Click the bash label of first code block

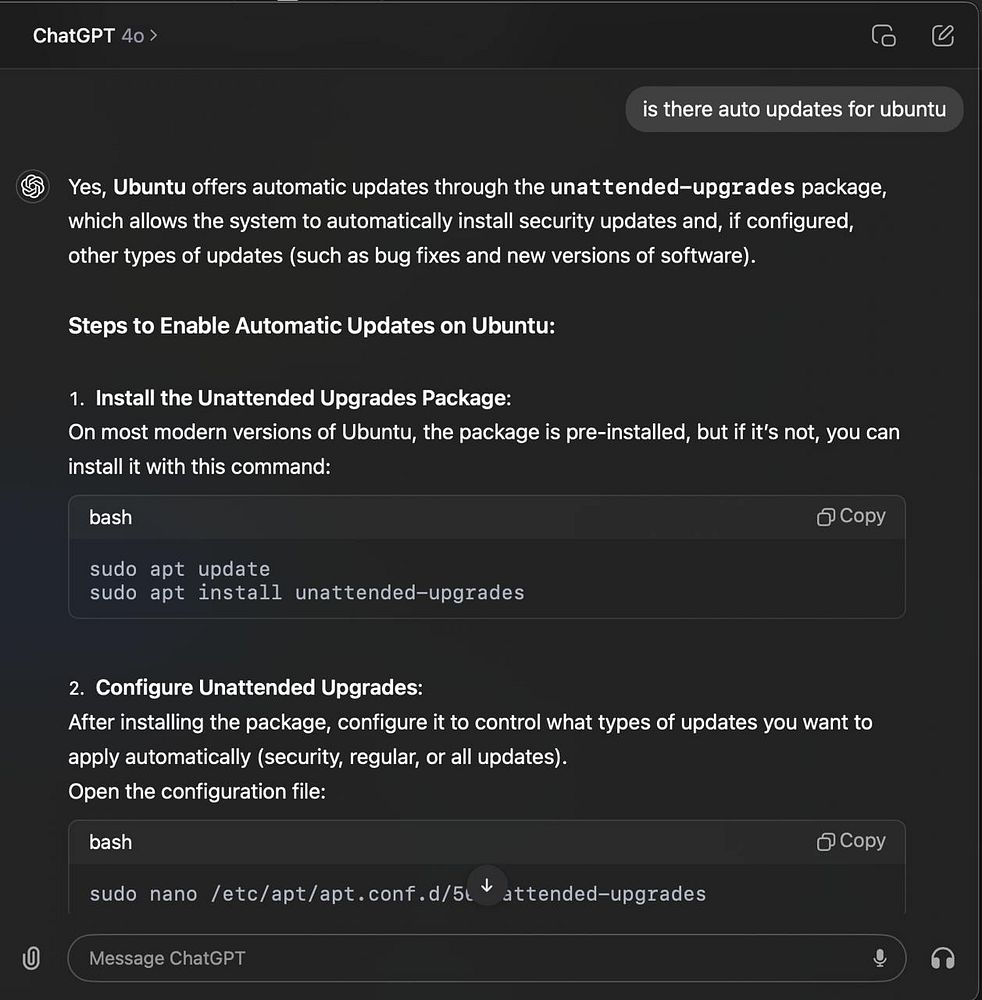click(x=110, y=517)
